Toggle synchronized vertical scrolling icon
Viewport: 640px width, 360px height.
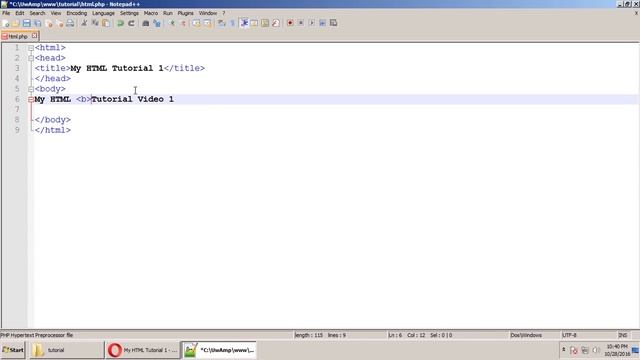click(197, 23)
